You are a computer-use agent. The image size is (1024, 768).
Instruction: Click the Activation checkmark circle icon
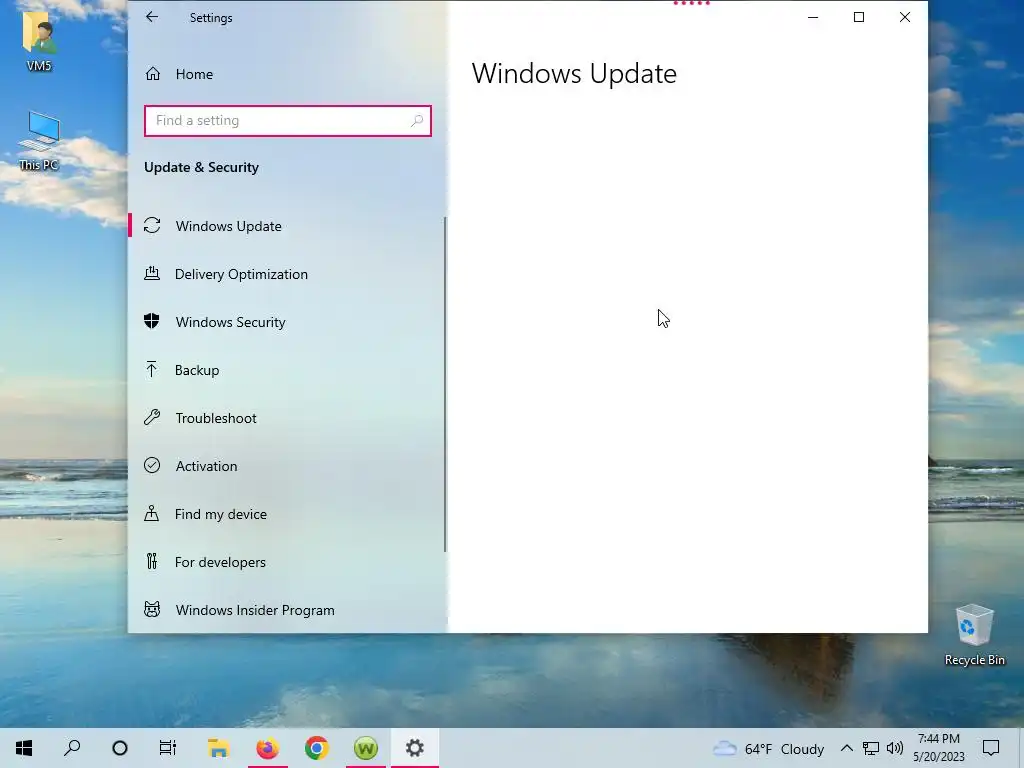pos(152,465)
